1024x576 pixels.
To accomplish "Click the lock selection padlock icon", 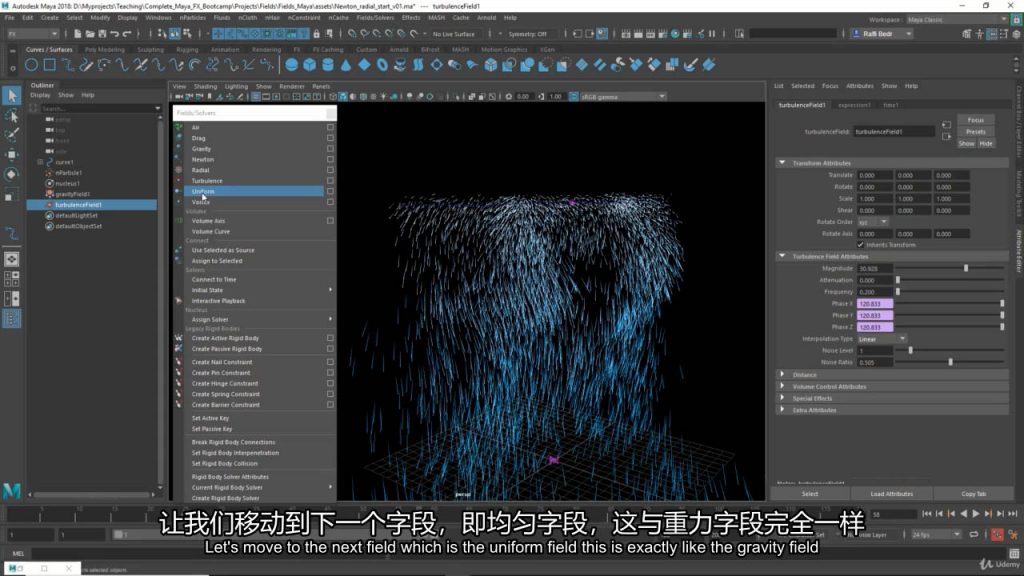I will pos(317,33).
